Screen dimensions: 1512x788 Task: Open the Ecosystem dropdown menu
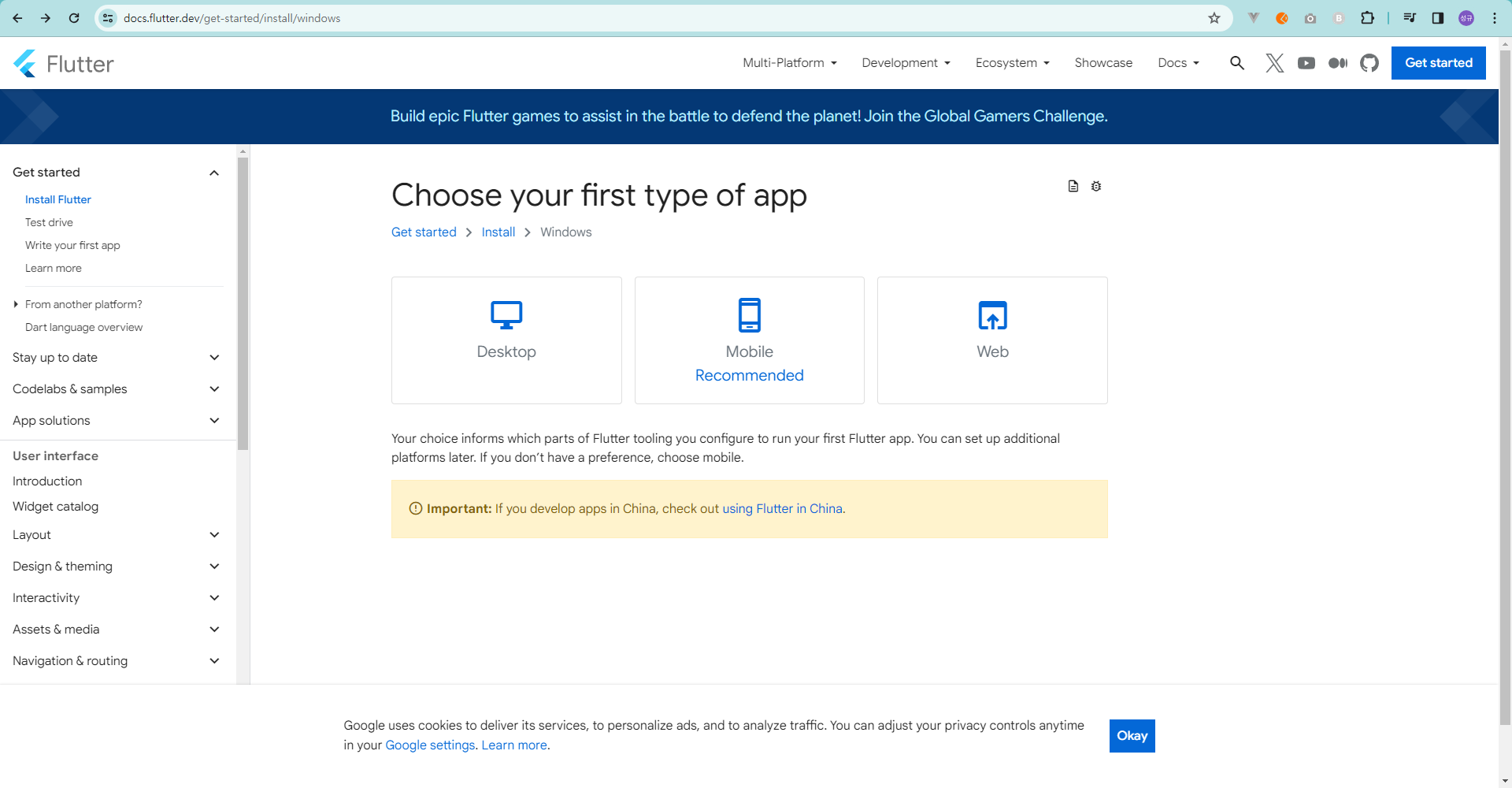pyautogui.click(x=1013, y=63)
